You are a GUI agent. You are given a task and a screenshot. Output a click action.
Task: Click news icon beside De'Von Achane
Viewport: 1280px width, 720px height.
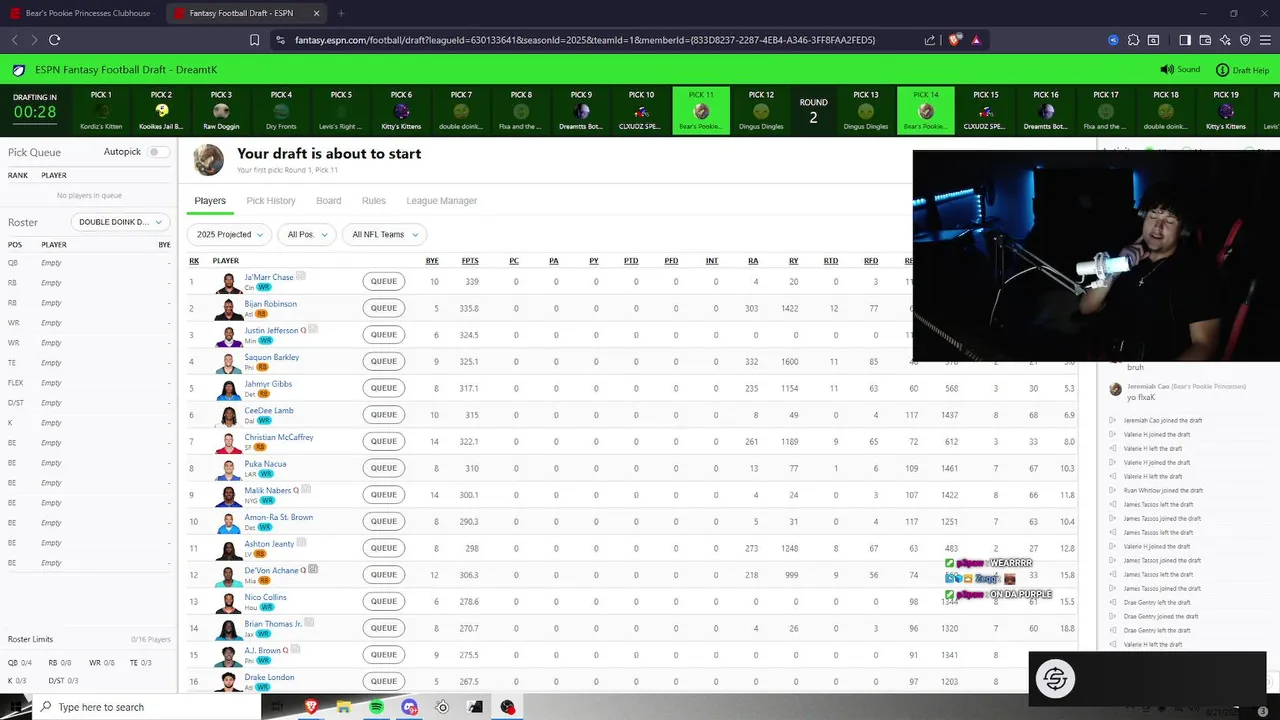point(313,569)
